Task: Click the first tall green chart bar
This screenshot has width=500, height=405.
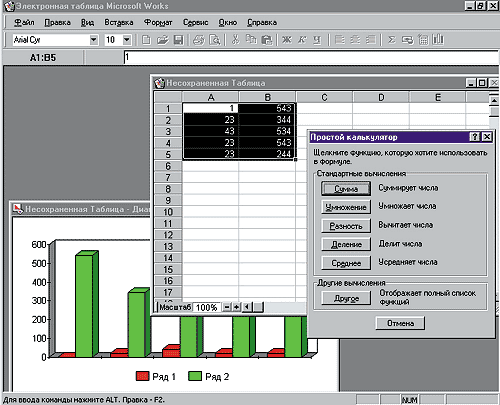Action: [x=86, y=304]
